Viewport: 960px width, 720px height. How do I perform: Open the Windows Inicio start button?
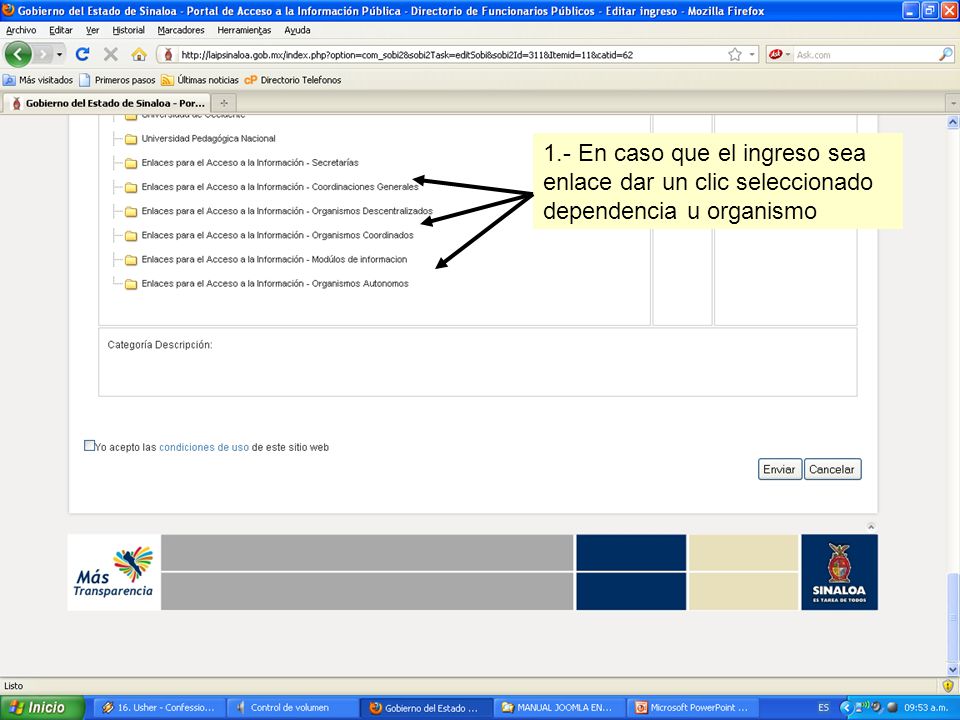pyautogui.click(x=41, y=708)
